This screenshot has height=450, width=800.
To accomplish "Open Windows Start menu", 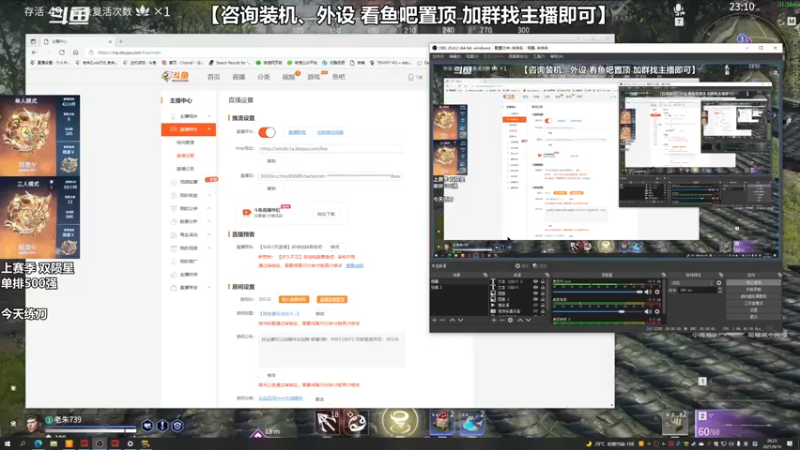I will point(7,444).
